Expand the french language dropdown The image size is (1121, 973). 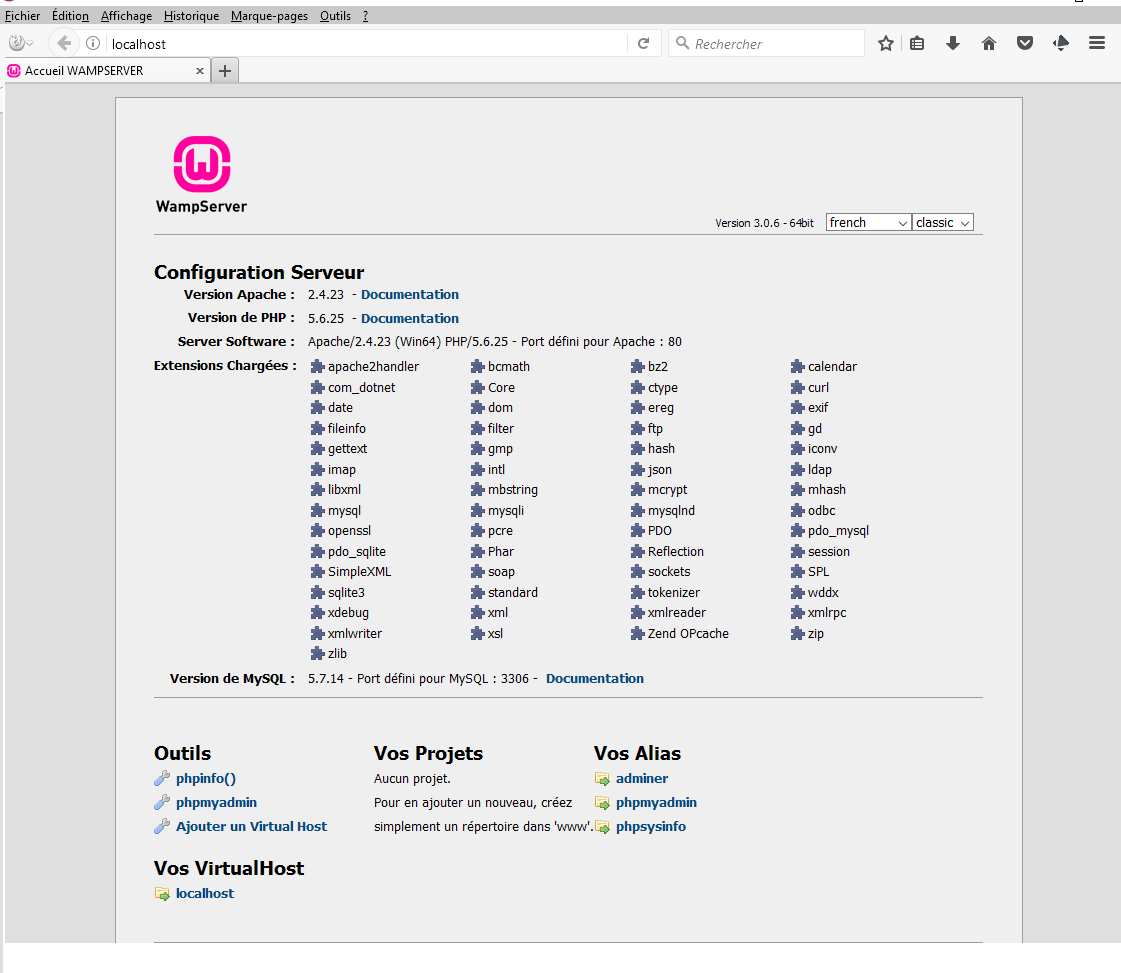click(x=867, y=222)
